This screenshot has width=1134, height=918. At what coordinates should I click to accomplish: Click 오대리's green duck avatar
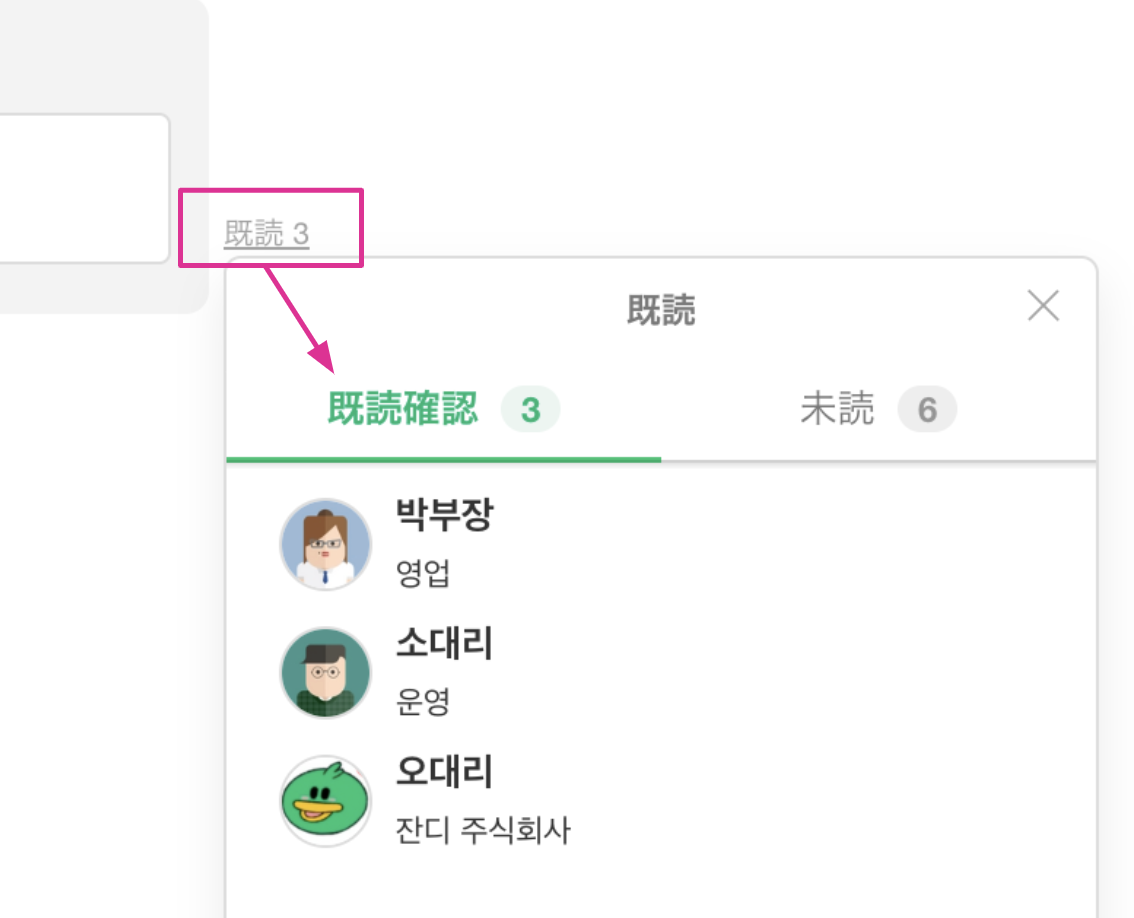pyautogui.click(x=325, y=801)
